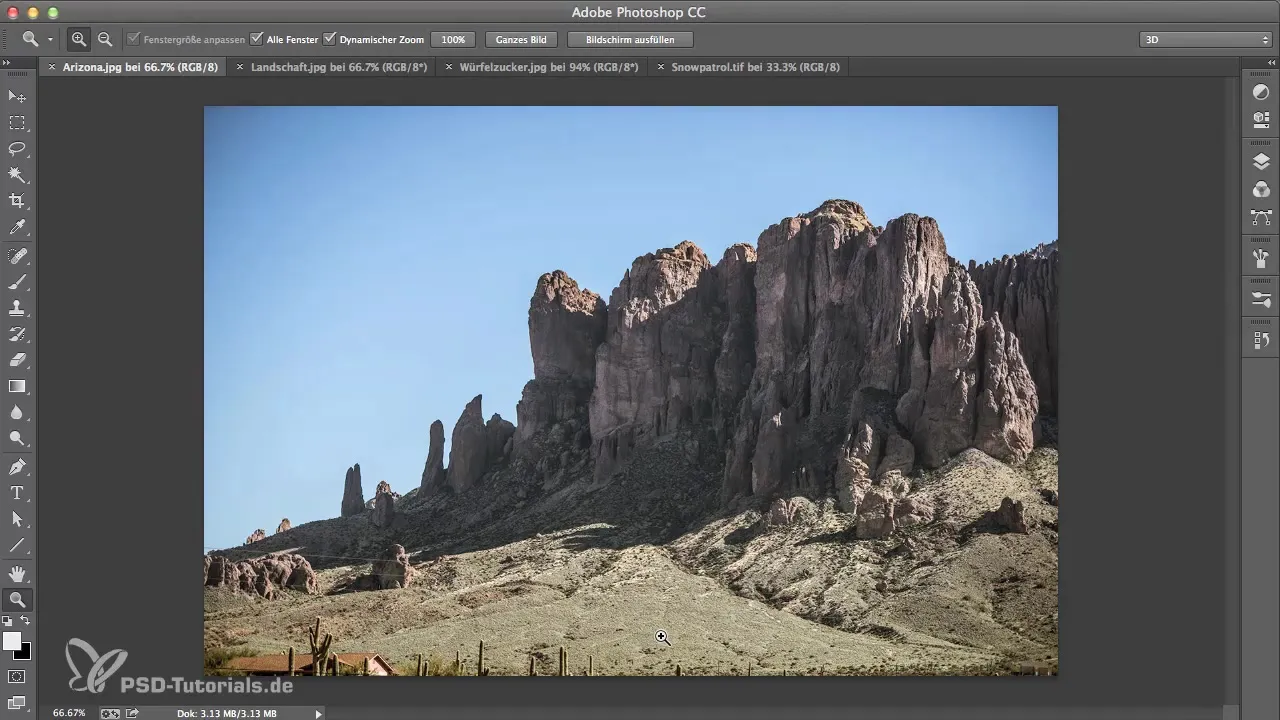This screenshot has width=1280, height=720.
Task: Open the 3D workspace dropdown
Action: tap(1205, 40)
